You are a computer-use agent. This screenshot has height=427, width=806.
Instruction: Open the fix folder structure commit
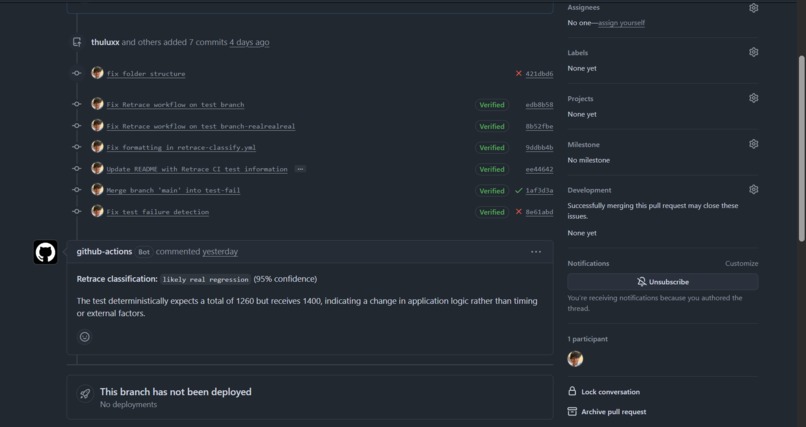click(x=146, y=73)
